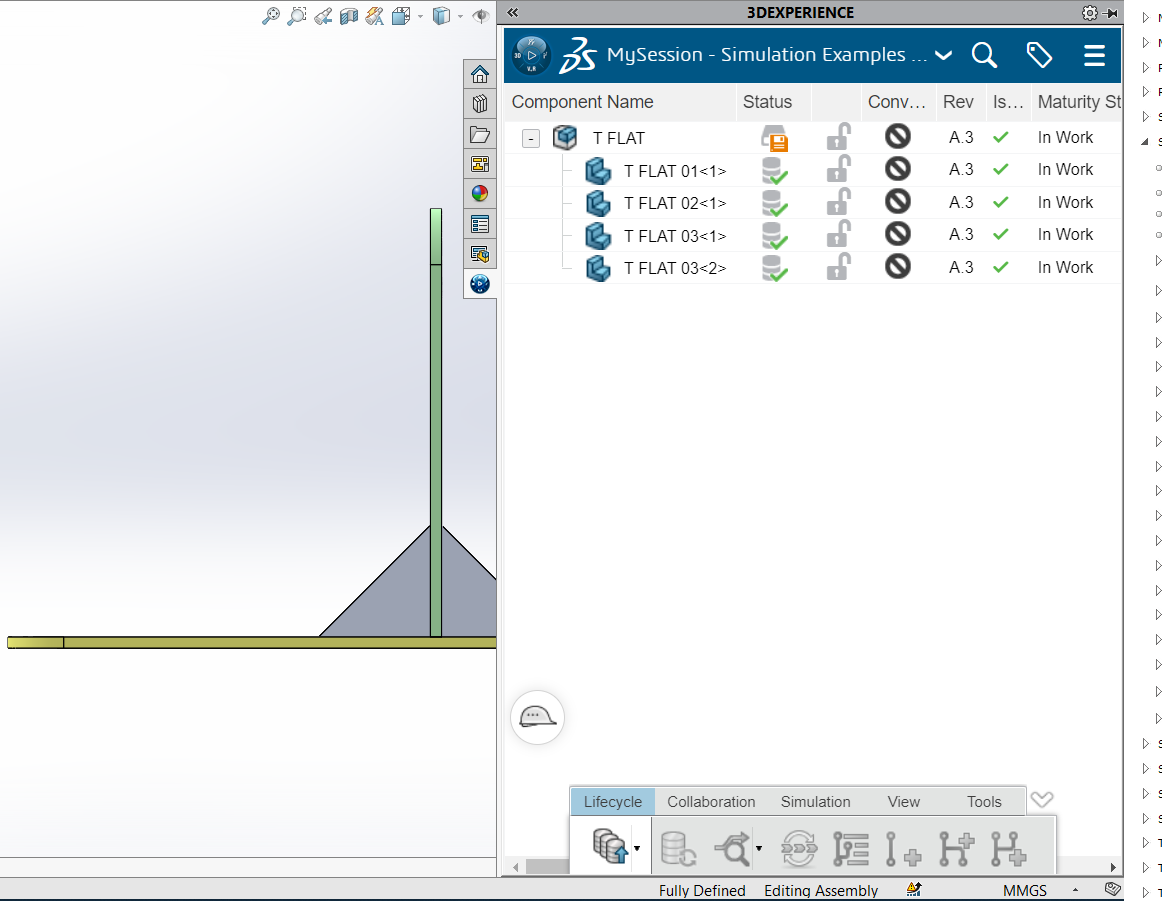Switch to the Simulation tab

tap(815, 802)
